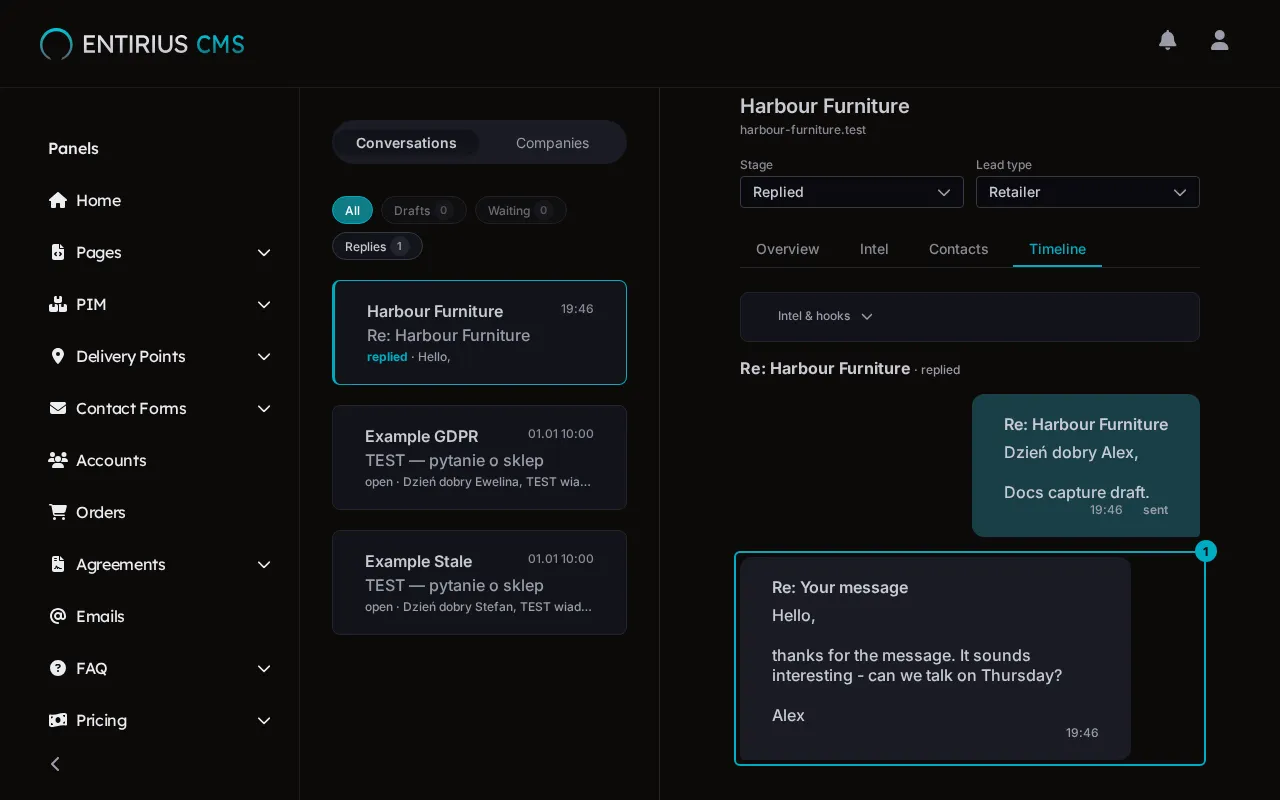
Task: Expand the Contact Forms chevron
Action: click(x=264, y=409)
